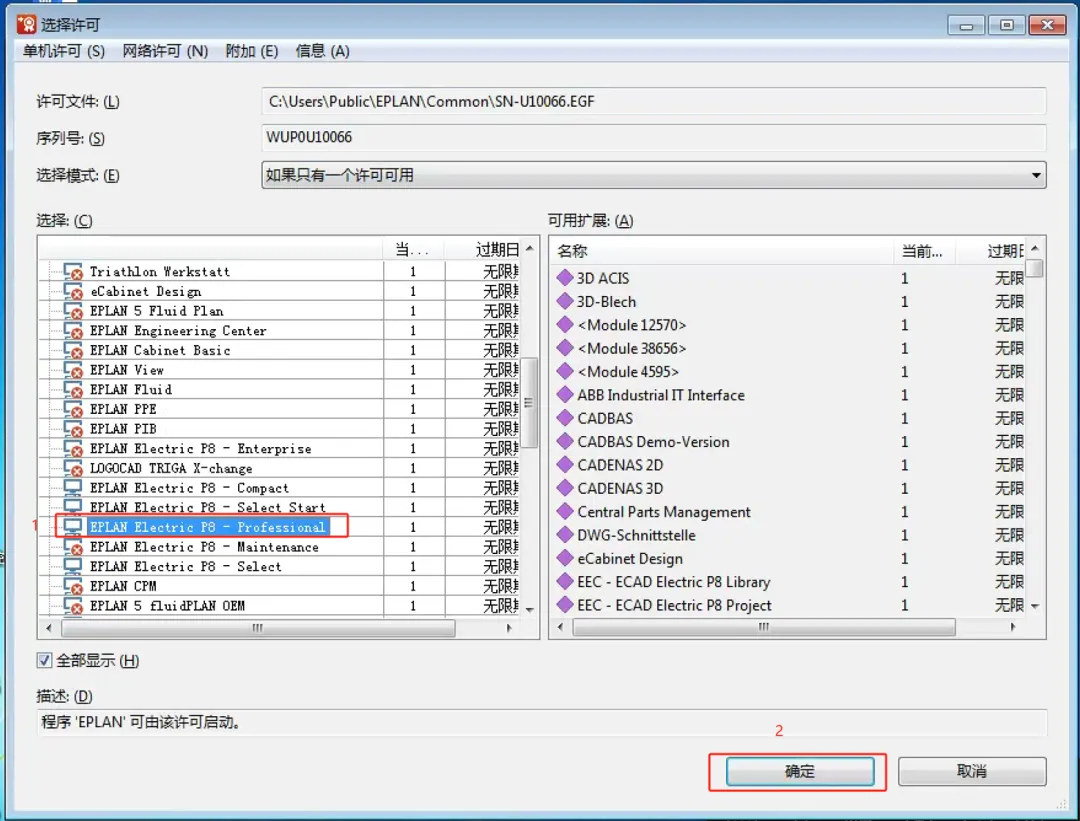Click the EPLAN Fluid license icon
Screen dimensions: 1080x821
[x=73, y=389]
